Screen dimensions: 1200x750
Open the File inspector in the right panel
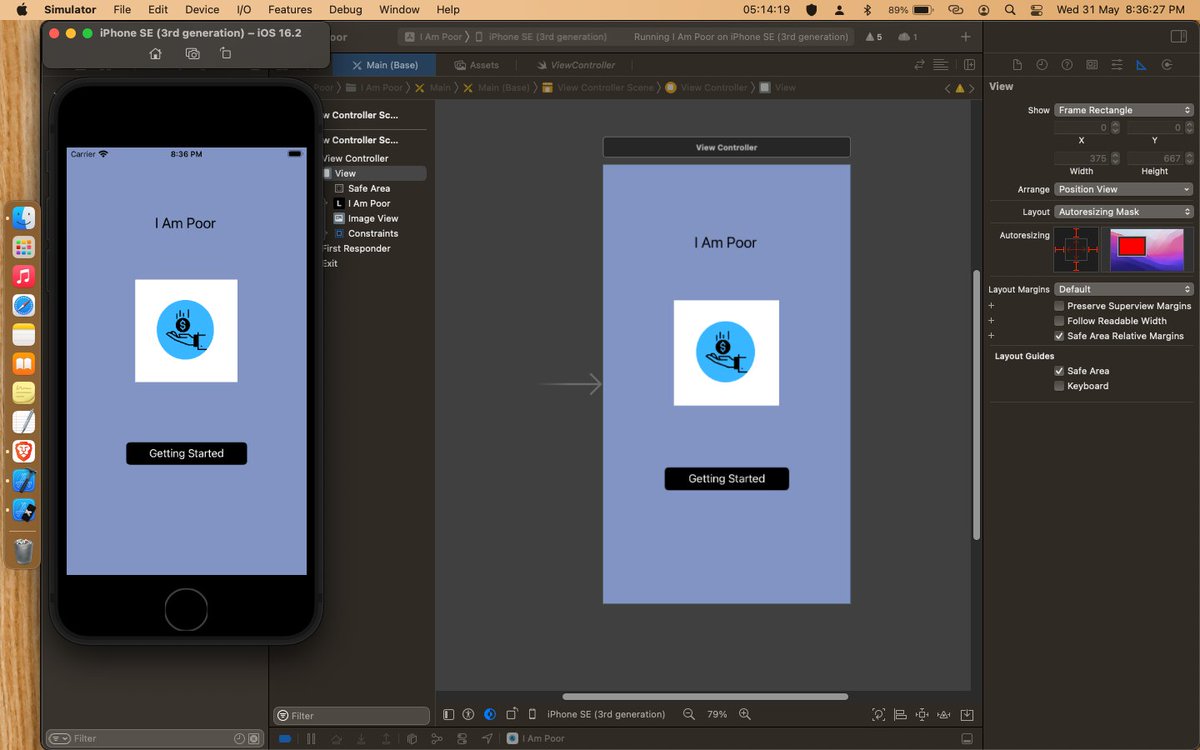(1018, 64)
